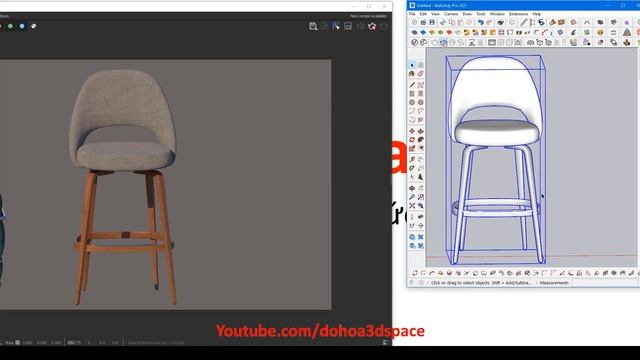Image resolution: width=640 pixels, height=360 pixels.
Task: Select the Paint Bucket tool in left toolbar
Action: [412, 74]
